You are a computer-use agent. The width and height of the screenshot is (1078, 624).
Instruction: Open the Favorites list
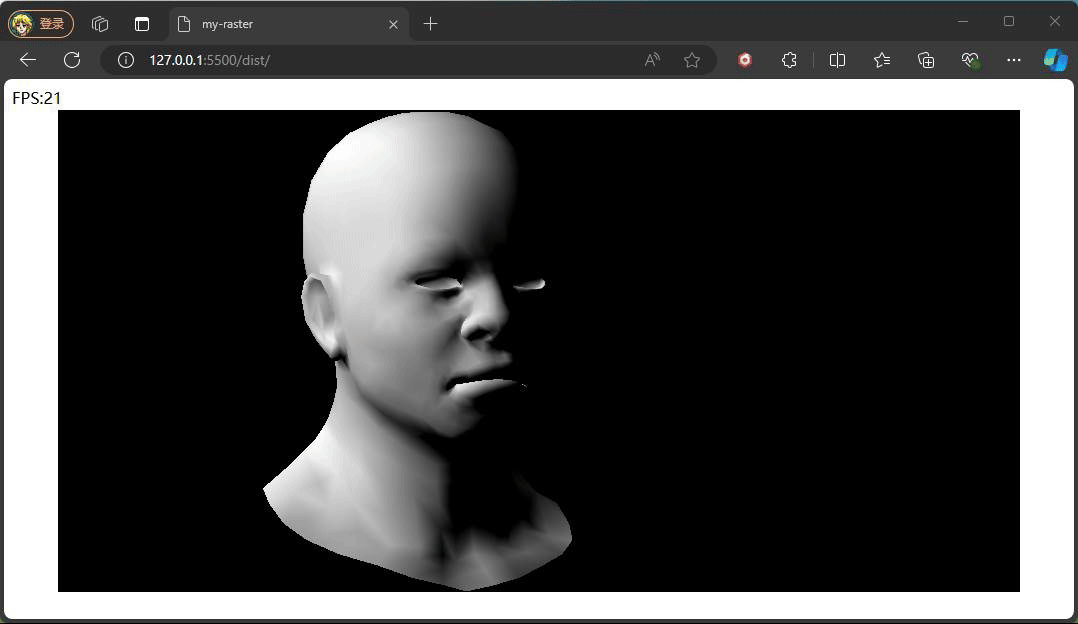point(882,60)
